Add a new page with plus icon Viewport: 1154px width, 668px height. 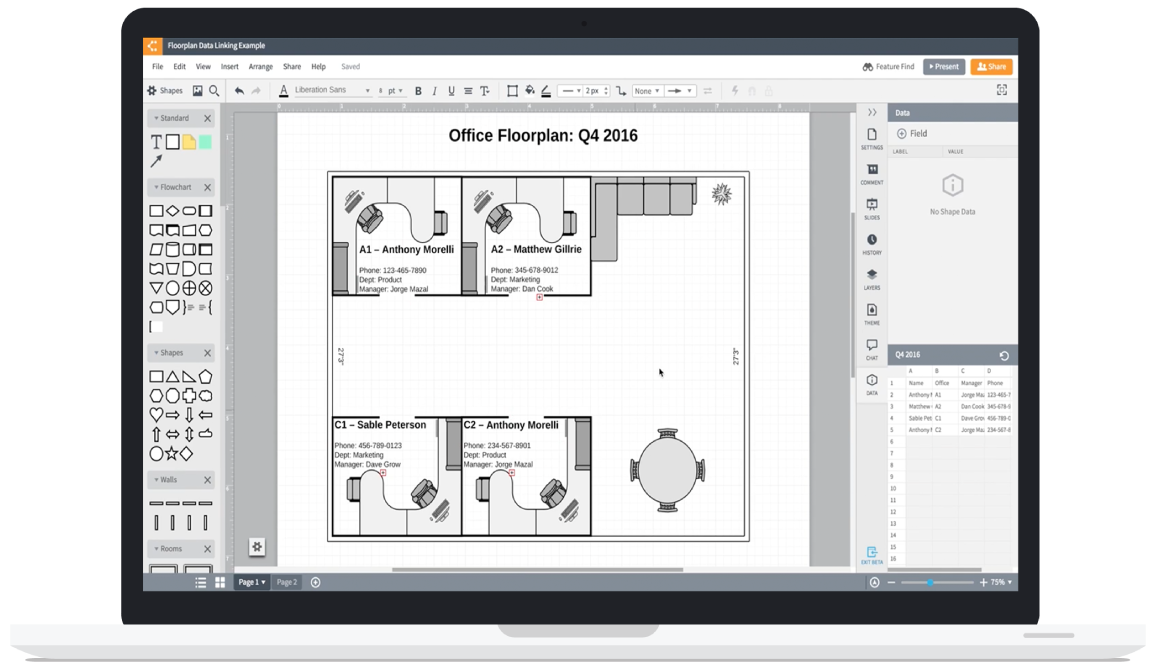click(x=316, y=583)
